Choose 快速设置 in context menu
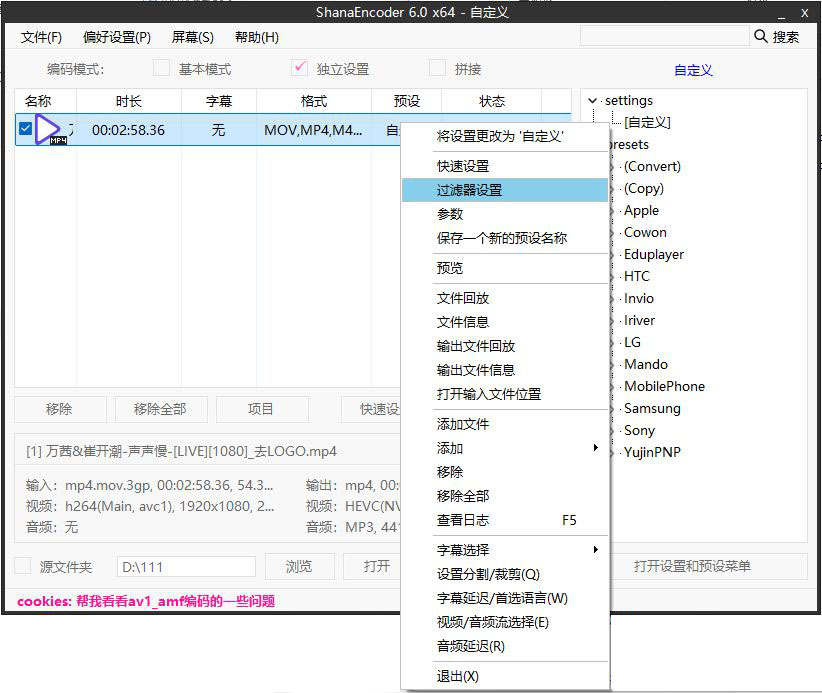This screenshot has width=822, height=693. [x=505, y=166]
